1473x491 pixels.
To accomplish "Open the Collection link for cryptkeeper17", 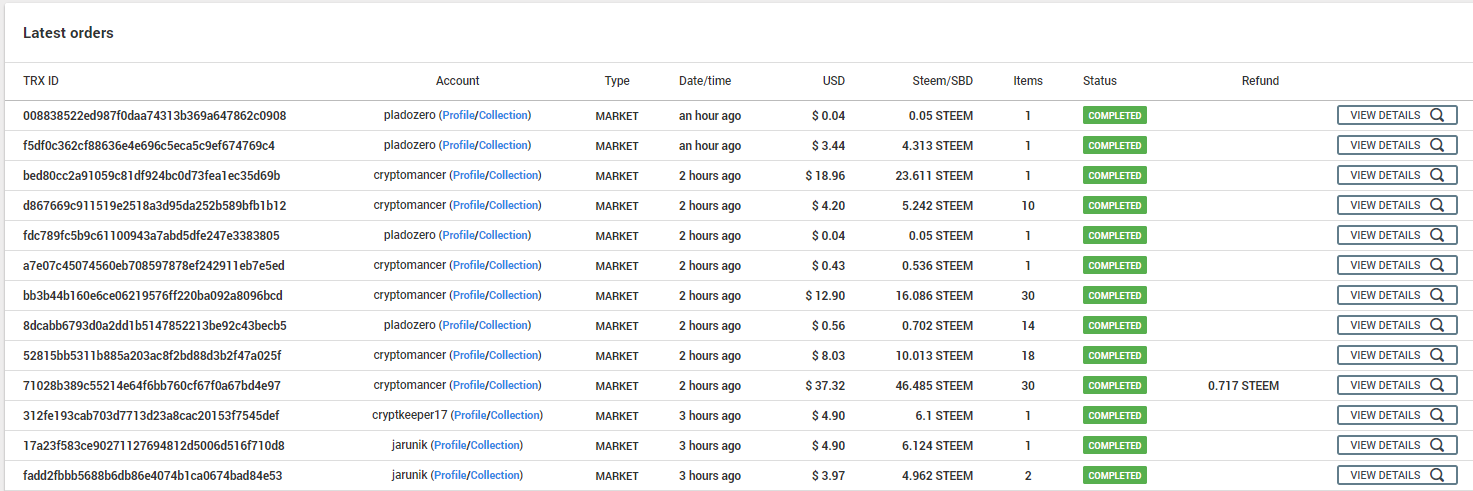I will (x=515, y=415).
